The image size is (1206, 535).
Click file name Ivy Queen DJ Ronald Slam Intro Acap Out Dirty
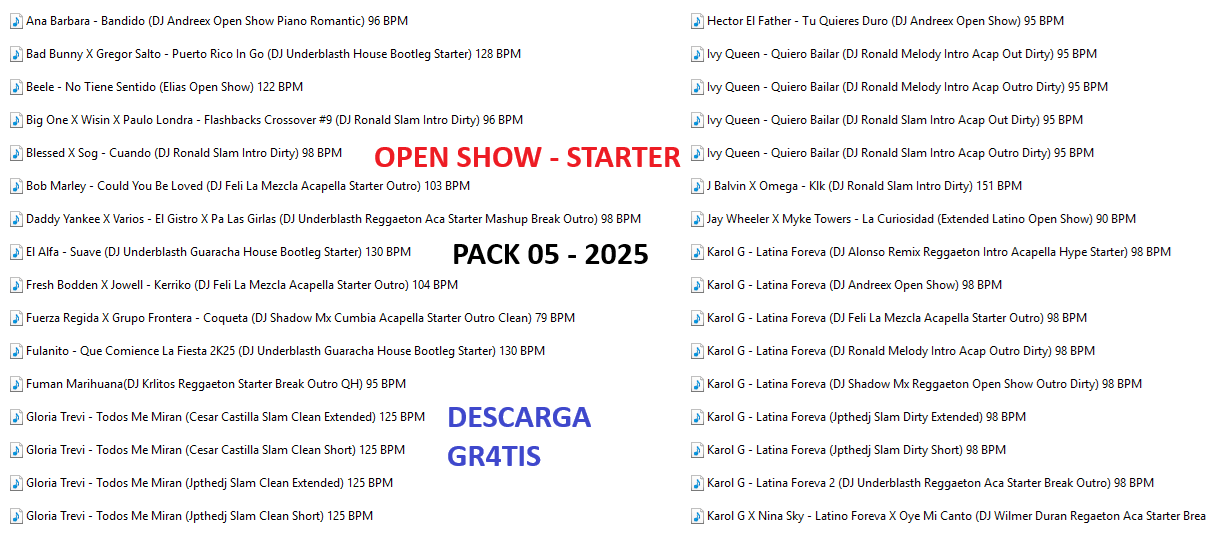pyautogui.click(x=895, y=120)
